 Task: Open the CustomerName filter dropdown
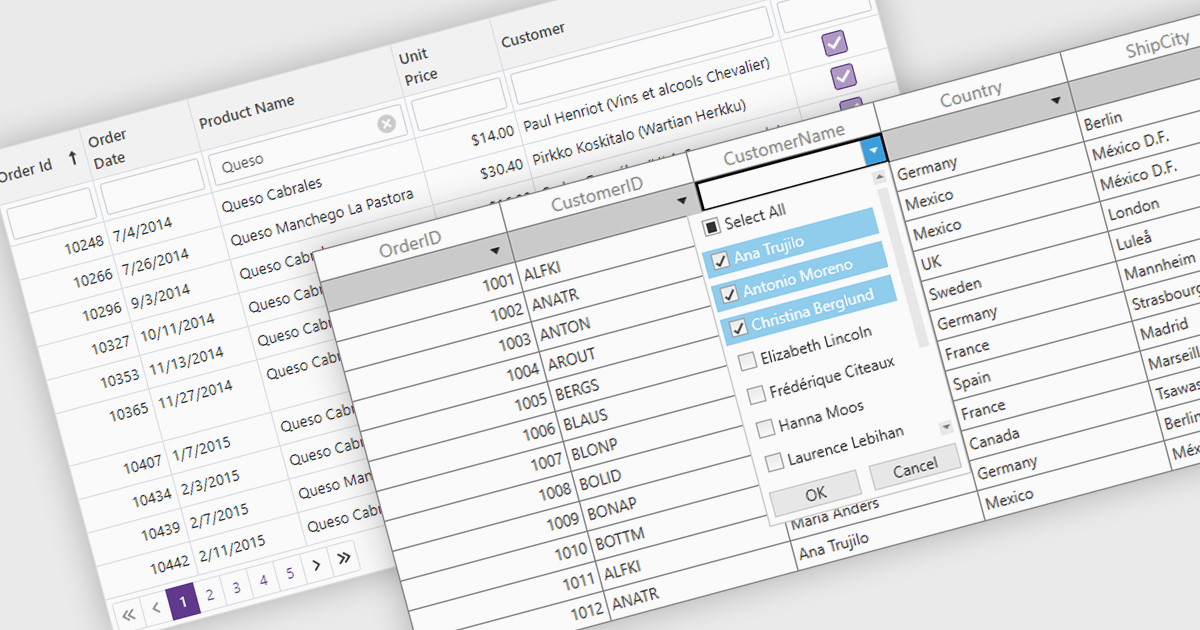tap(875, 151)
